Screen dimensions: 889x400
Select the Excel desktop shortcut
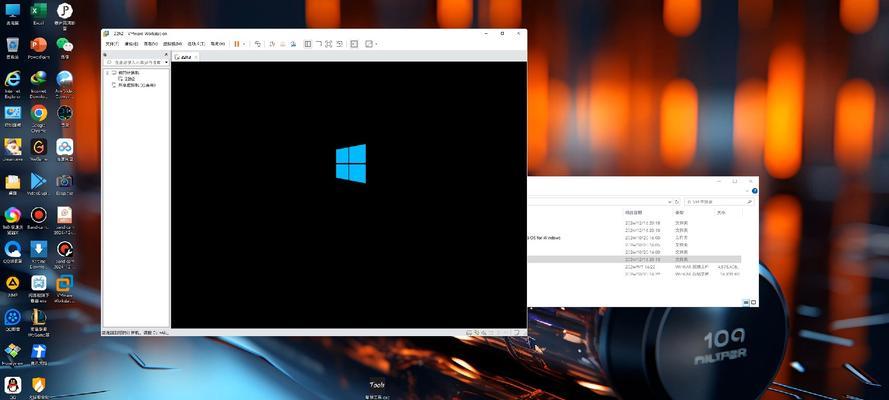click(x=39, y=14)
